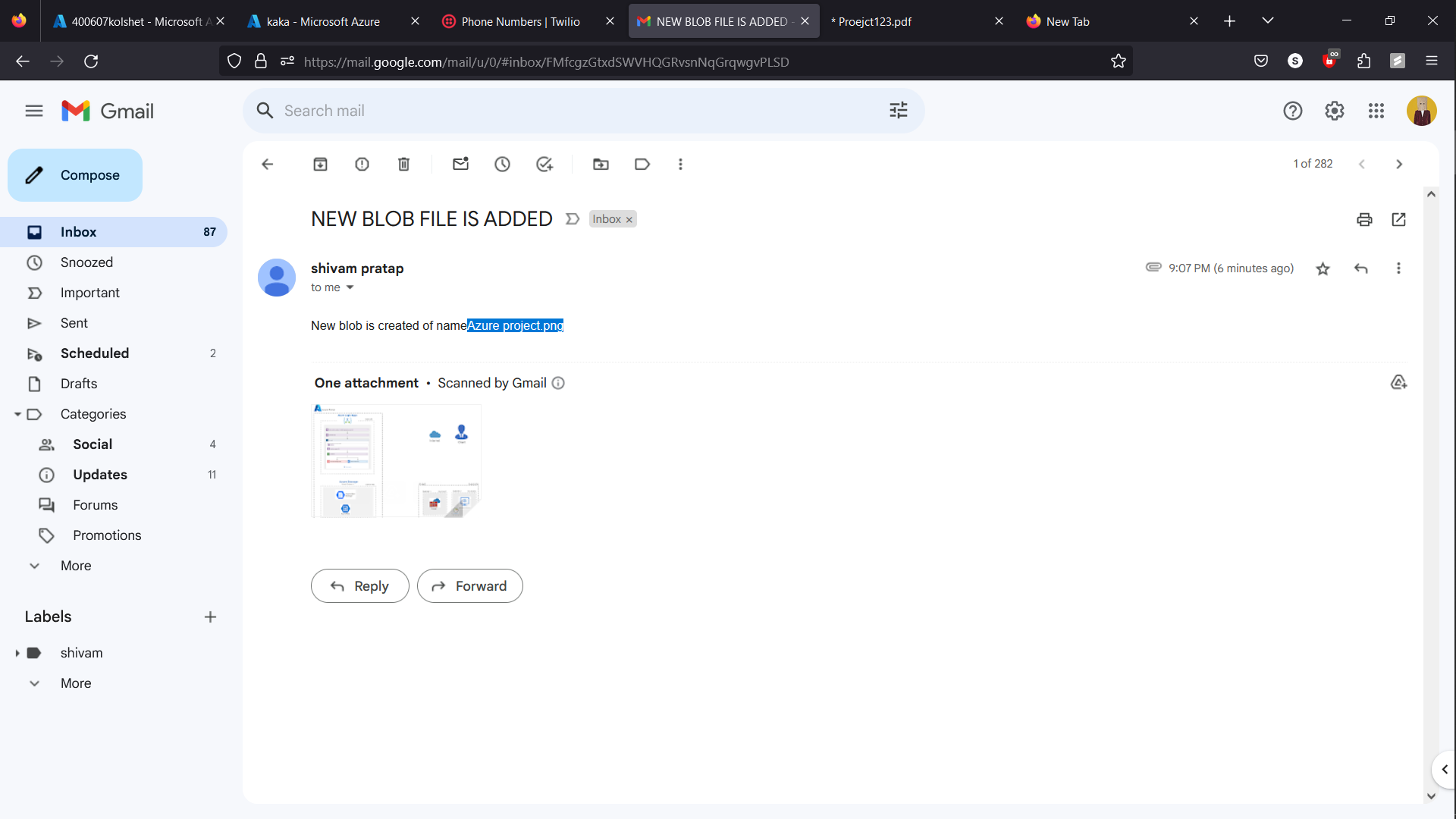Collapse the Categories section
This screenshot has width=1456, height=819.
pyautogui.click(x=17, y=414)
